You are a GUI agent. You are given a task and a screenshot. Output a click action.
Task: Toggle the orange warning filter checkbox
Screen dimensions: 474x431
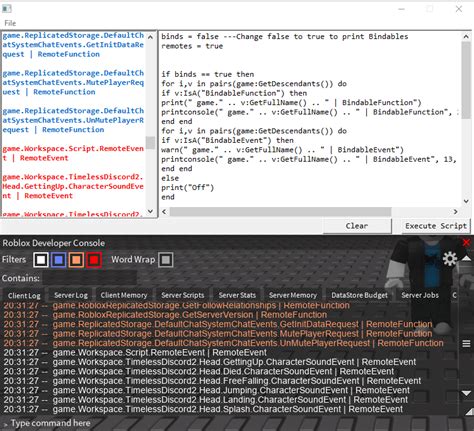(x=76, y=260)
